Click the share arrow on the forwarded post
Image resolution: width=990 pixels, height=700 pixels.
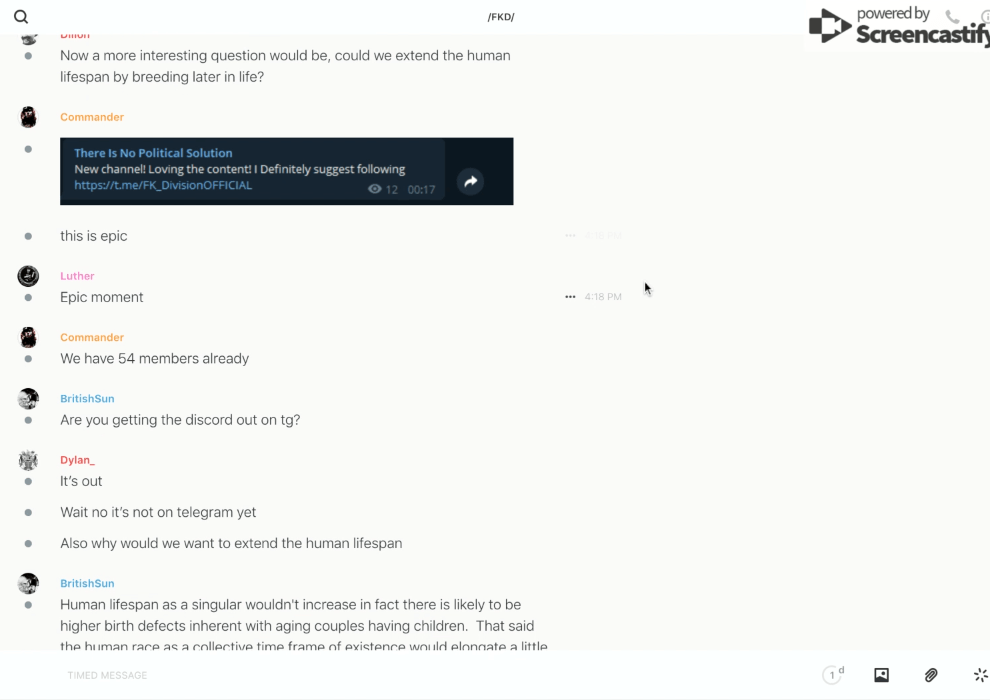point(470,181)
